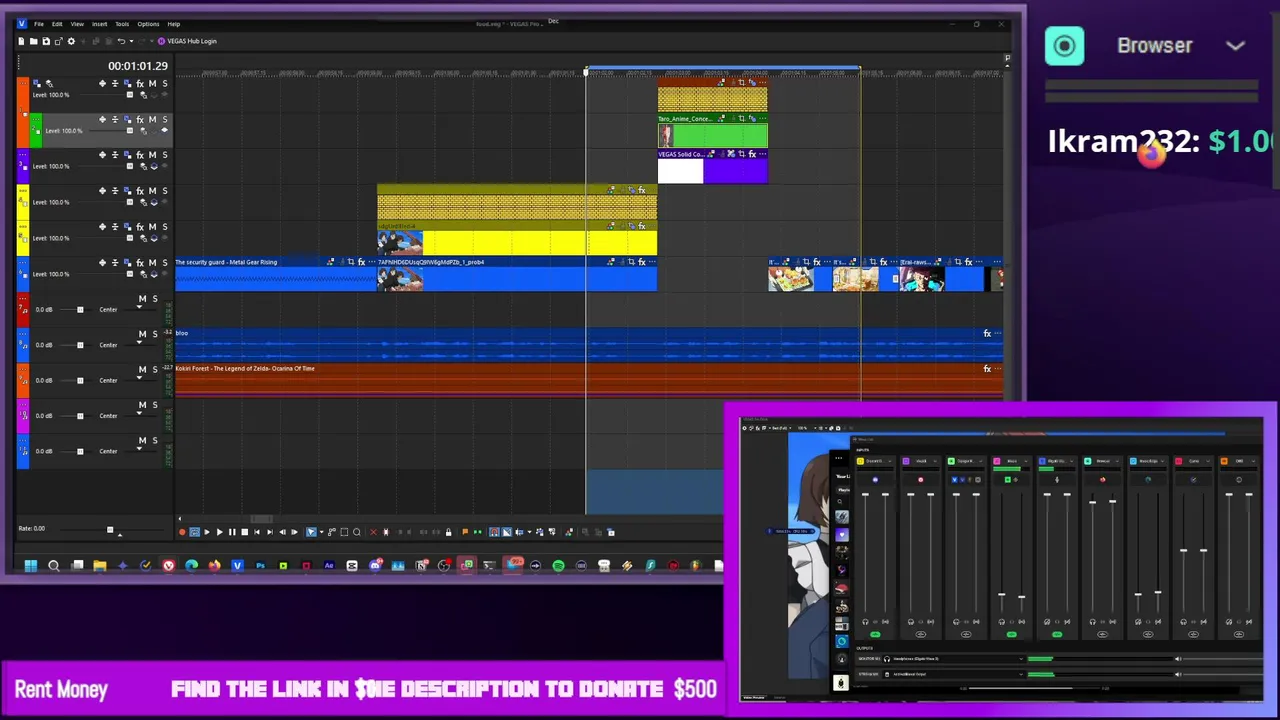Open Firefox from the Windows taskbar
Image resolution: width=1280 pixels, height=720 pixels.
click(x=215, y=566)
